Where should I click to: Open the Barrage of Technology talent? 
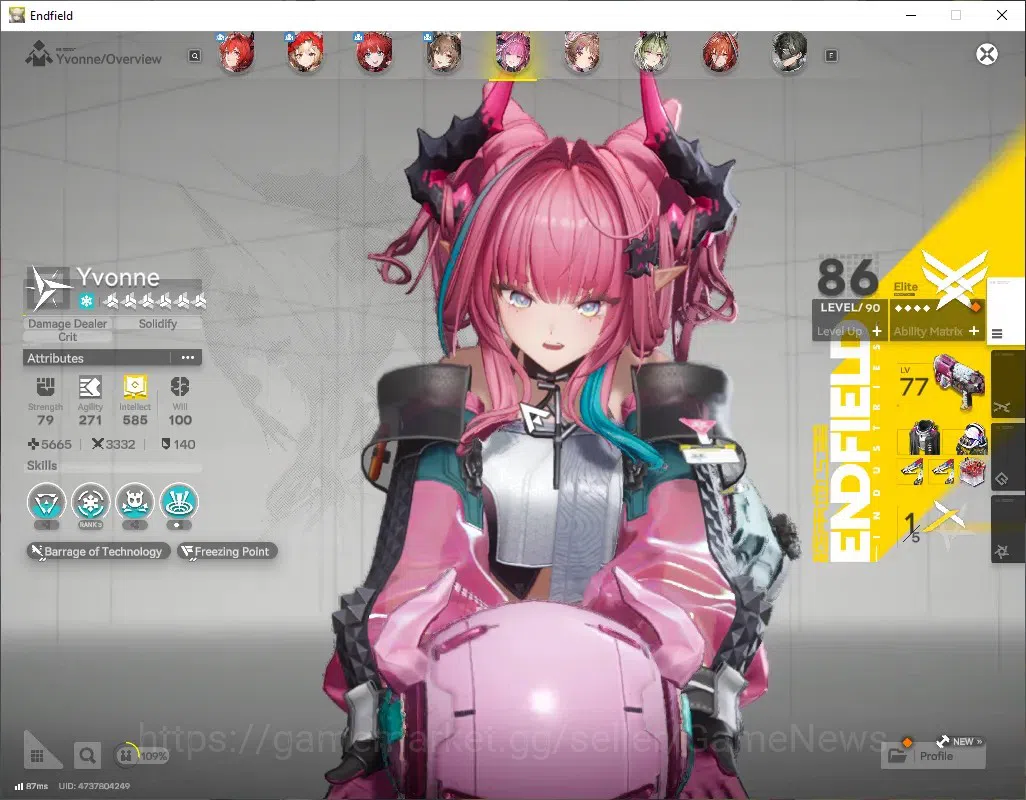coord(99,551)
